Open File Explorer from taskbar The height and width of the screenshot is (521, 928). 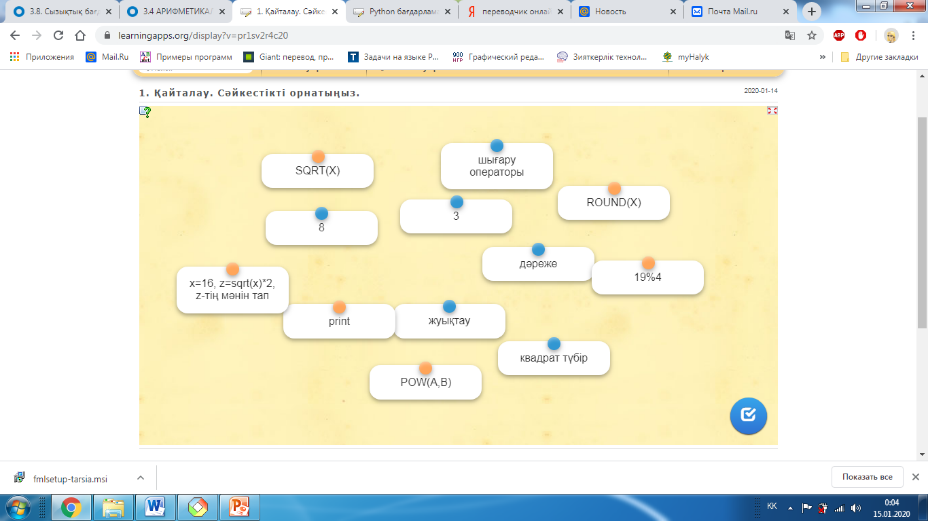pyautogui.click(x=113, y=507)
